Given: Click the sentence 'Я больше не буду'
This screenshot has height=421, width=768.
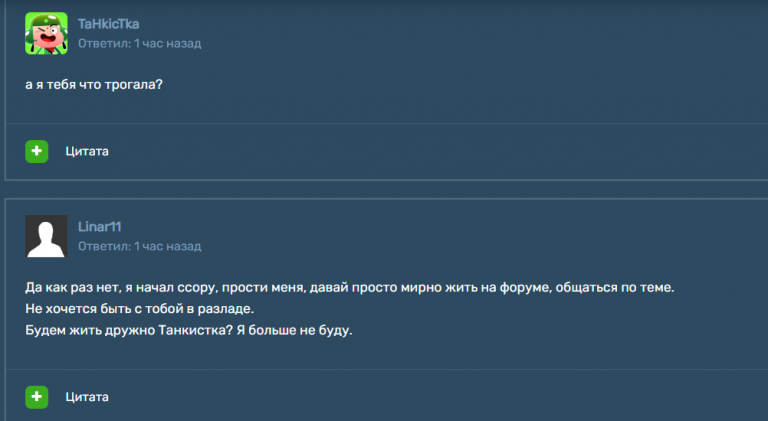Looking at the screenshot, I should click(x=294, y=330).
